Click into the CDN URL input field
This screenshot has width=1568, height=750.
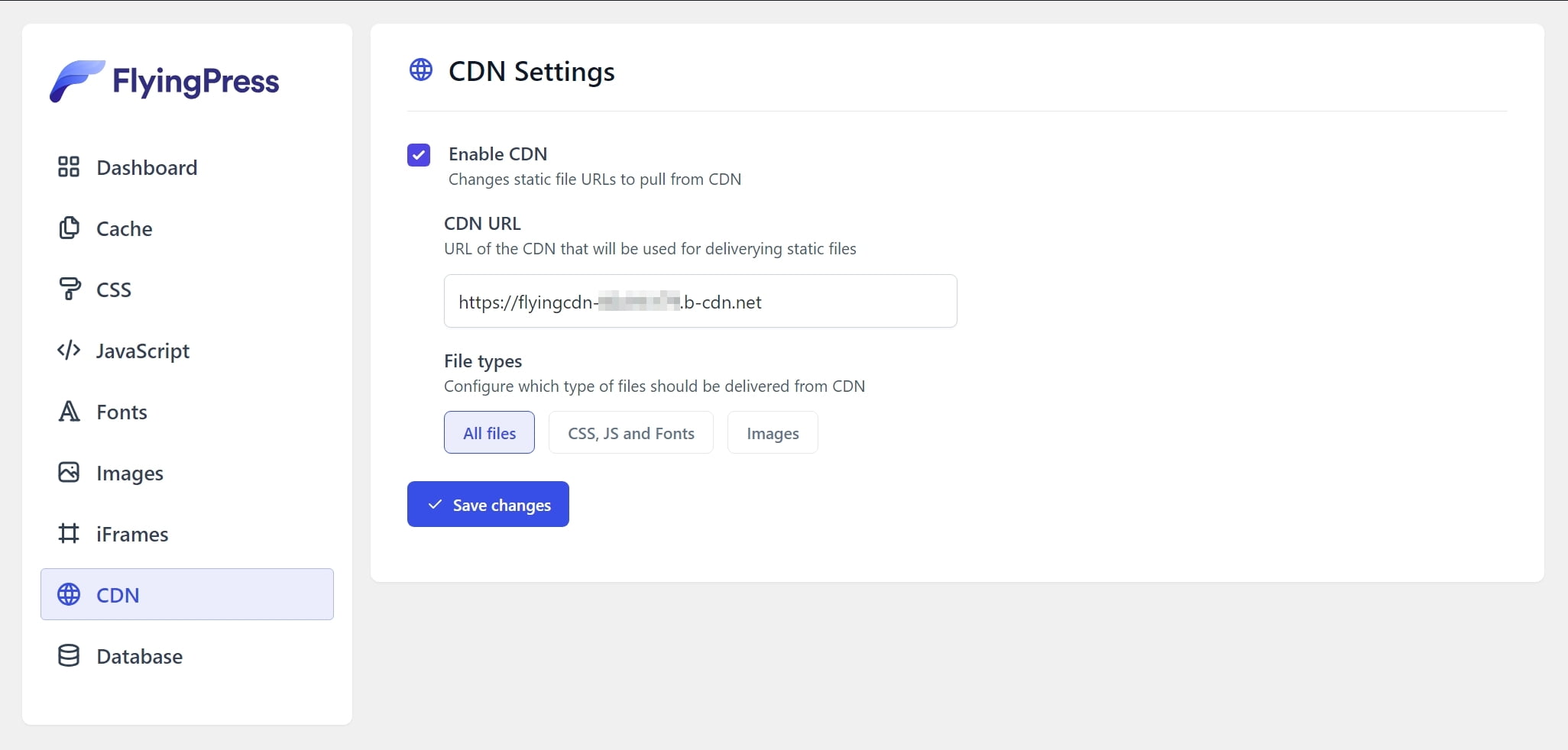(x=700, y=301)
